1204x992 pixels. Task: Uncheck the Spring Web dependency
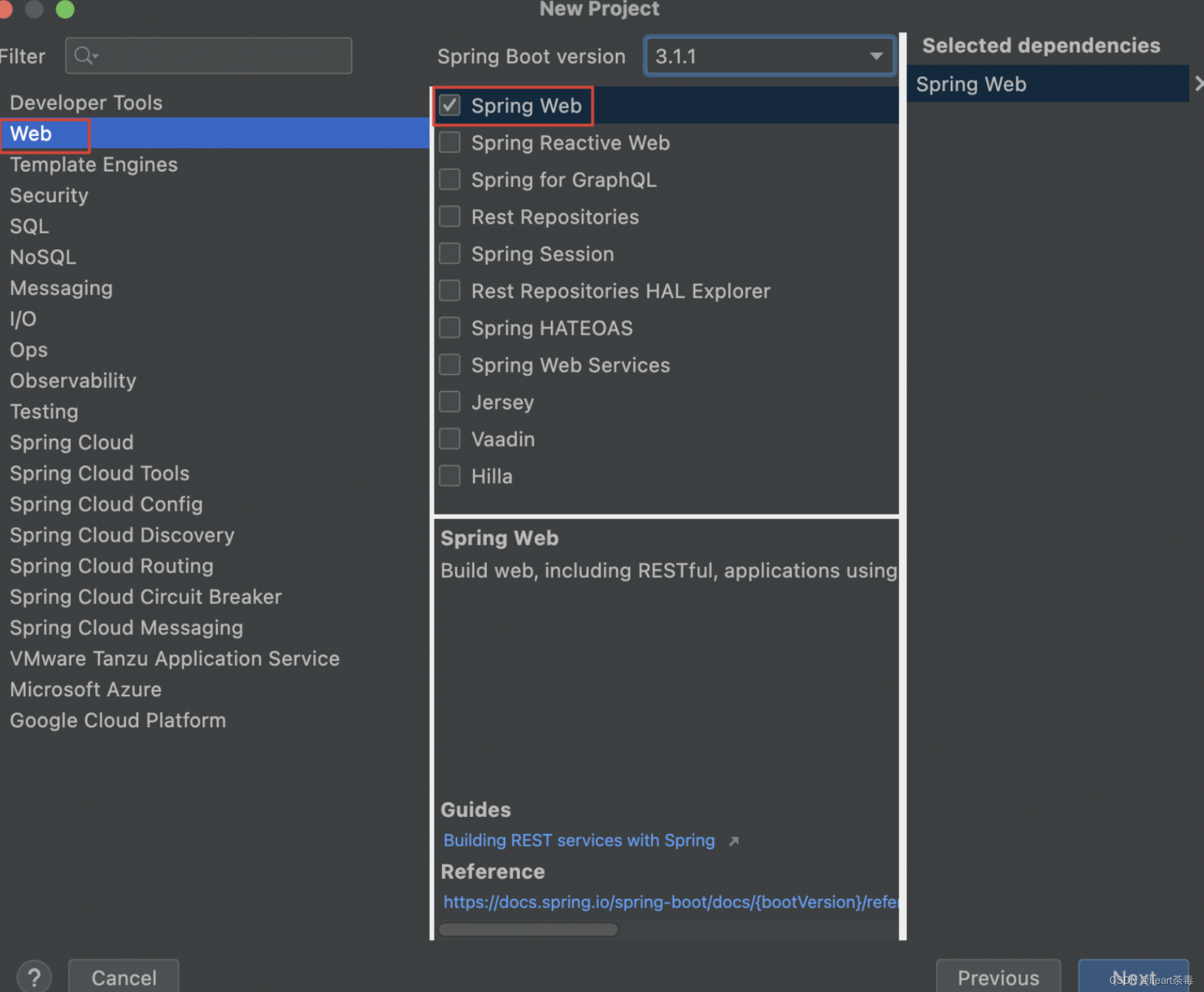pos(449,105)
